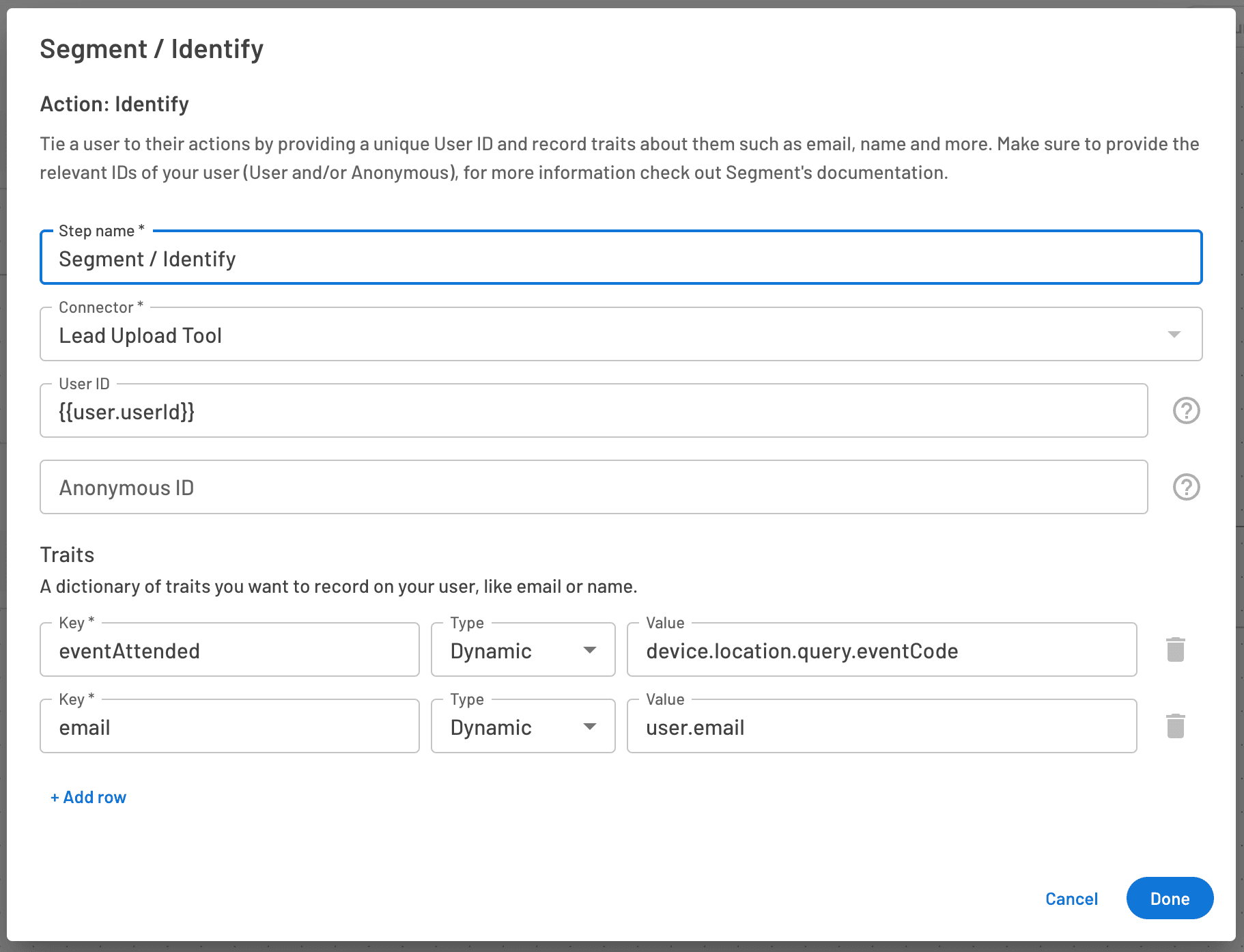Edit the device.location.query.eventCode value field
This screenshot has height=952, width=1244.
pyautogui.click(x=881, y=651)
